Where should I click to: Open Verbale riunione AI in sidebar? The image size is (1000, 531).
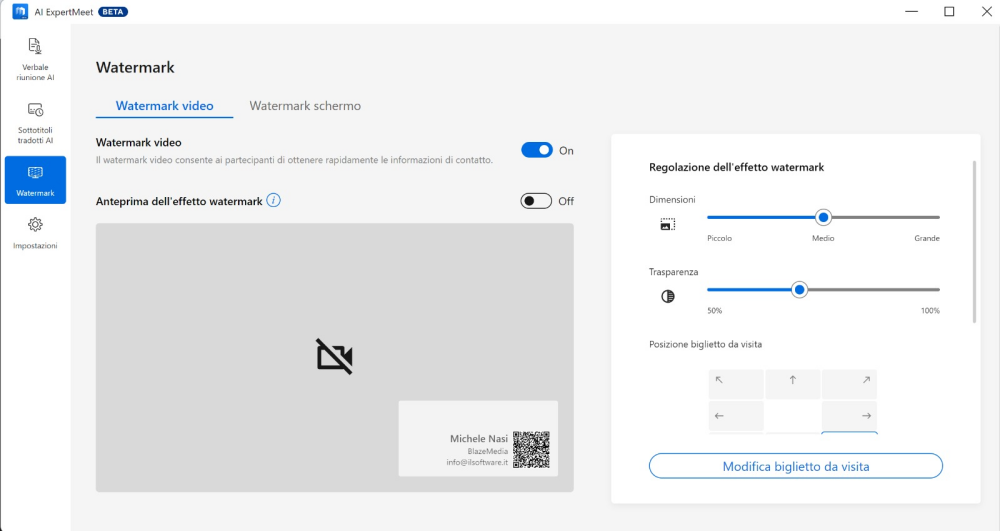coord(35,59)
